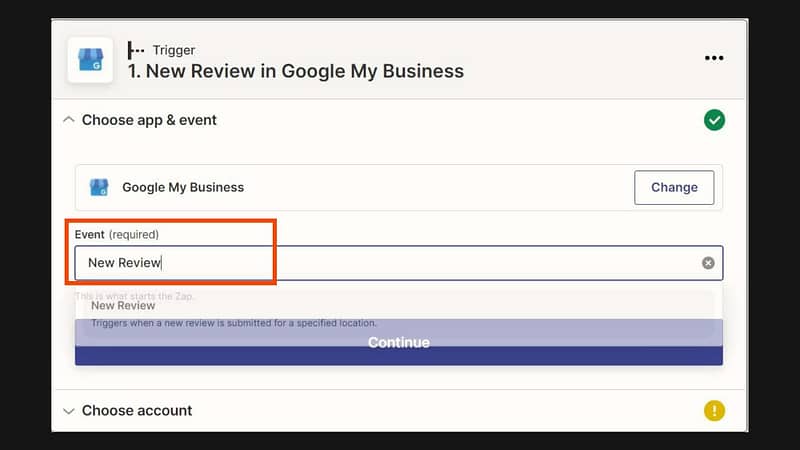Click the Choose account heading text
The image size is (800, 450).
coord(137,411)
